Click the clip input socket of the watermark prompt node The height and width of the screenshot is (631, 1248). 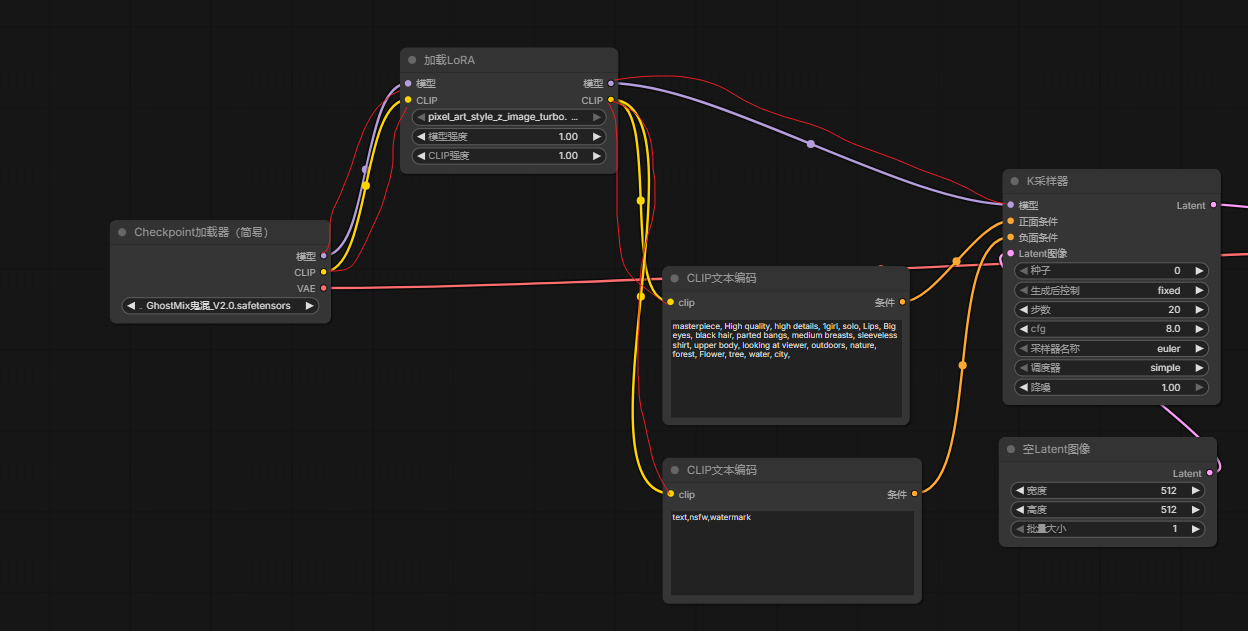(x=670, y=494)
